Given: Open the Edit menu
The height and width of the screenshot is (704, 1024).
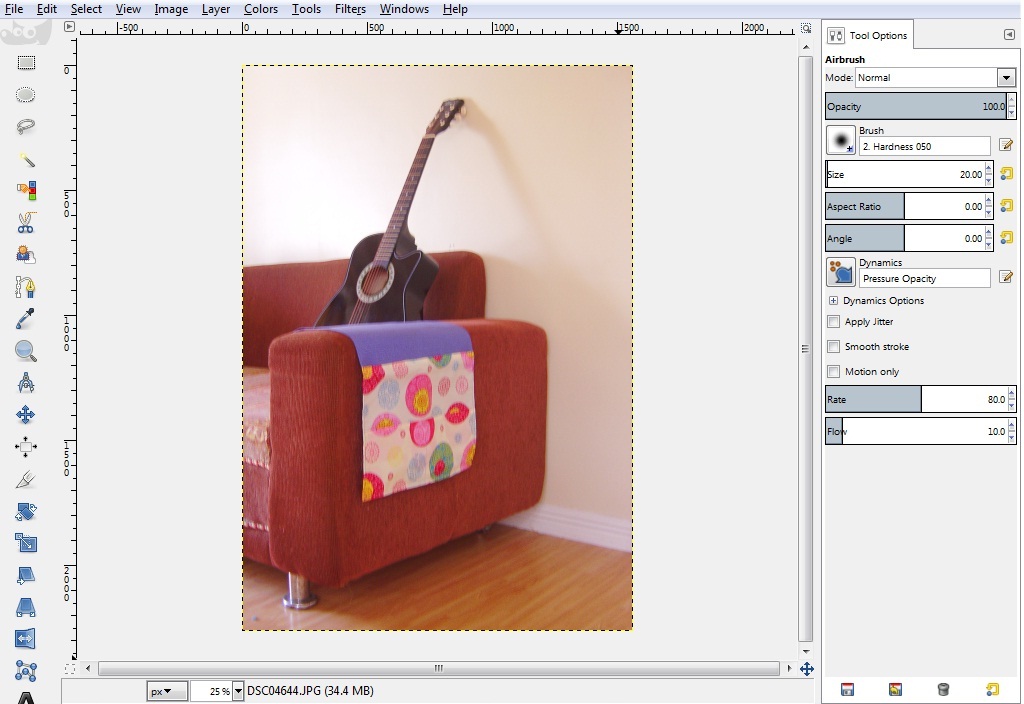Looking at the screenshot, I should point(46,9).
